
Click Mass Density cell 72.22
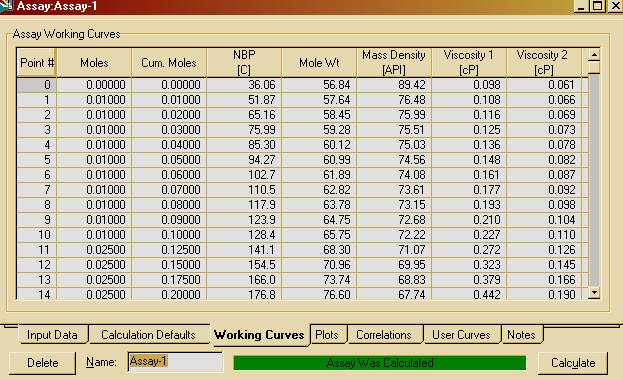tap(394, 235)
